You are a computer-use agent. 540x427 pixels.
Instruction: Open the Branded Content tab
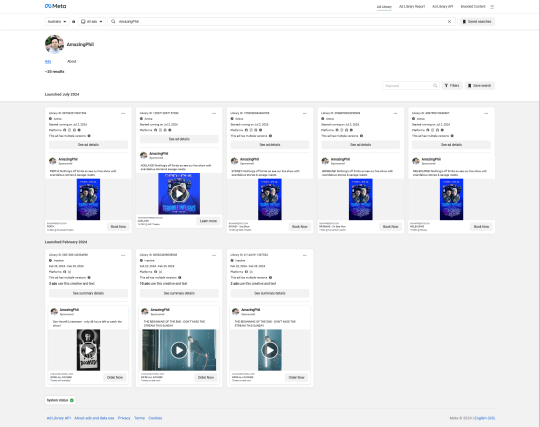473,7
